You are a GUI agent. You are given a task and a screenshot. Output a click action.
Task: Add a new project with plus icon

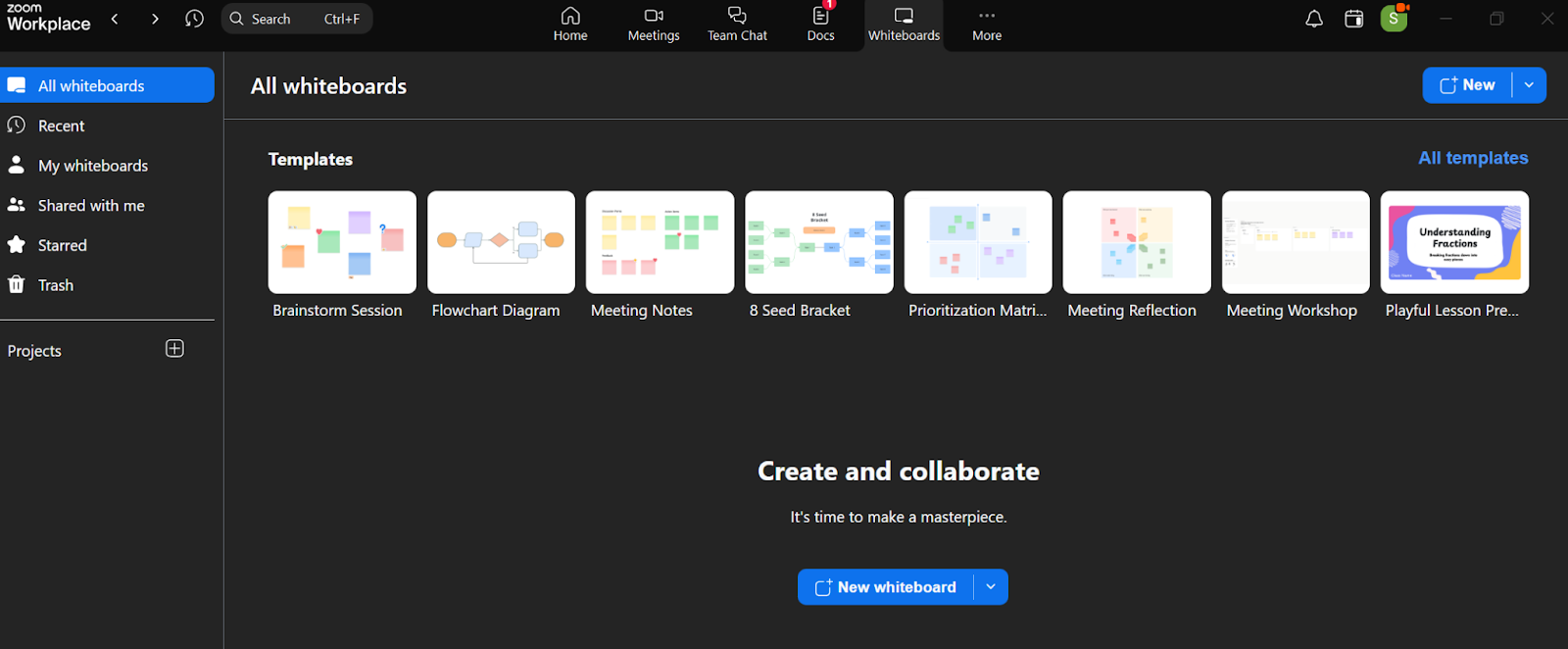[x=174, y=349]
